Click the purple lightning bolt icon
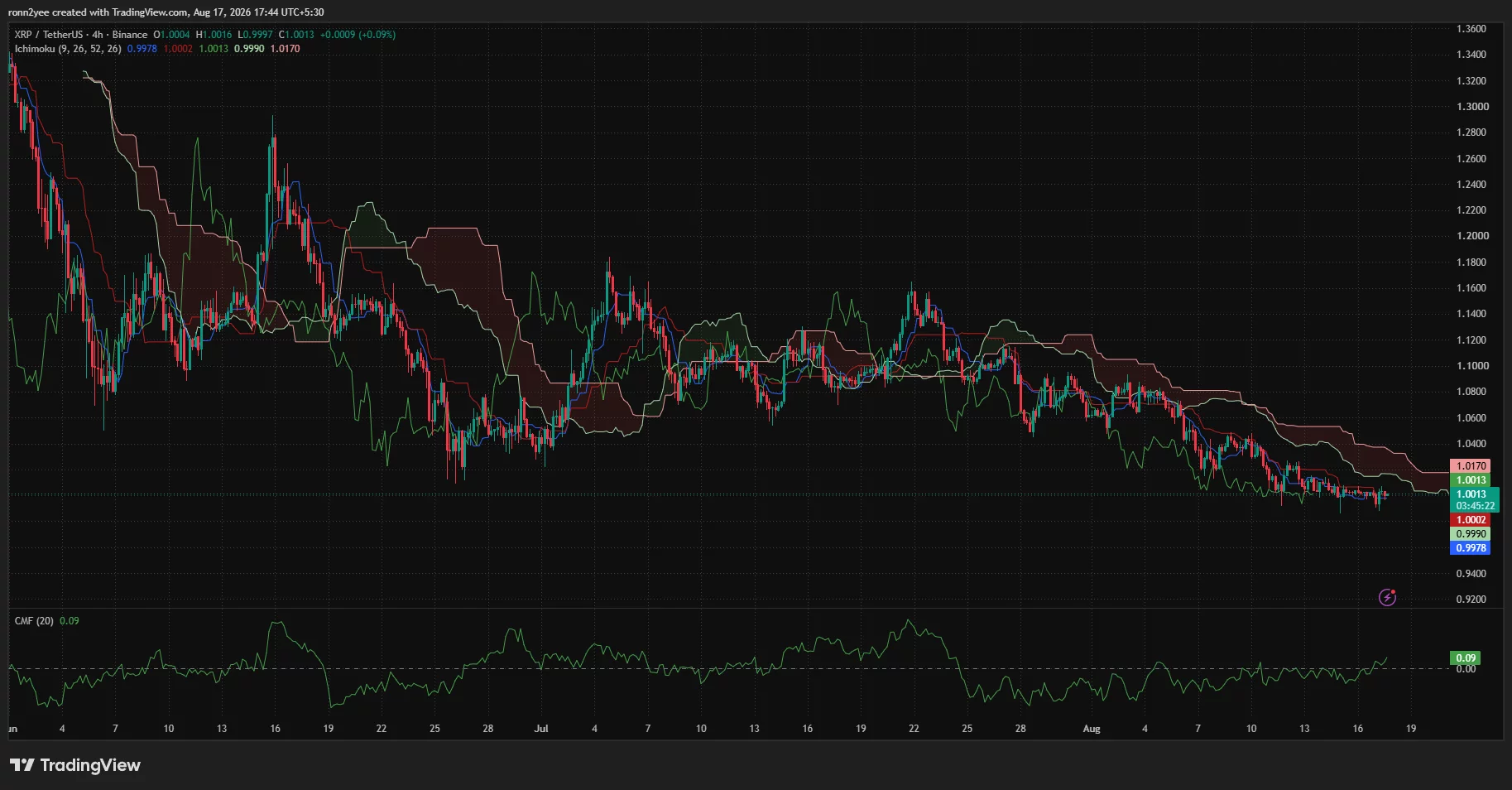1512x790 pixels. [1387, 597]
